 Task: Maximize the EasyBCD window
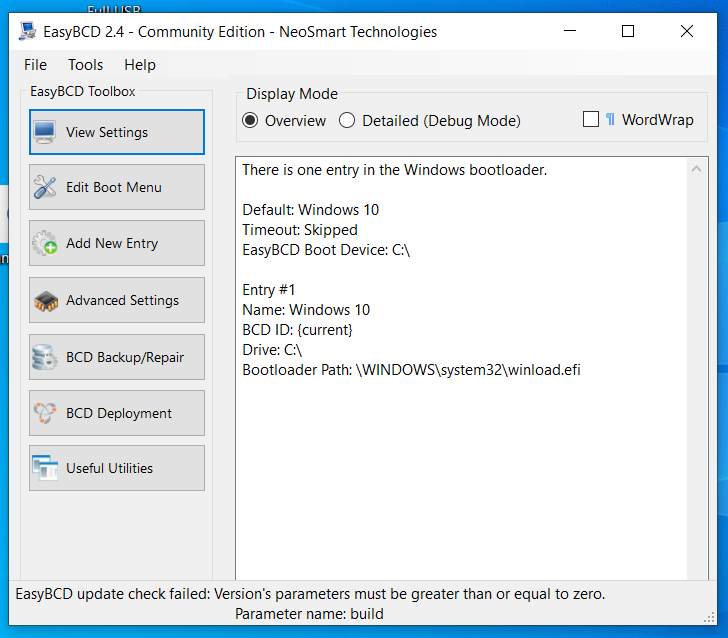(628, 31)
